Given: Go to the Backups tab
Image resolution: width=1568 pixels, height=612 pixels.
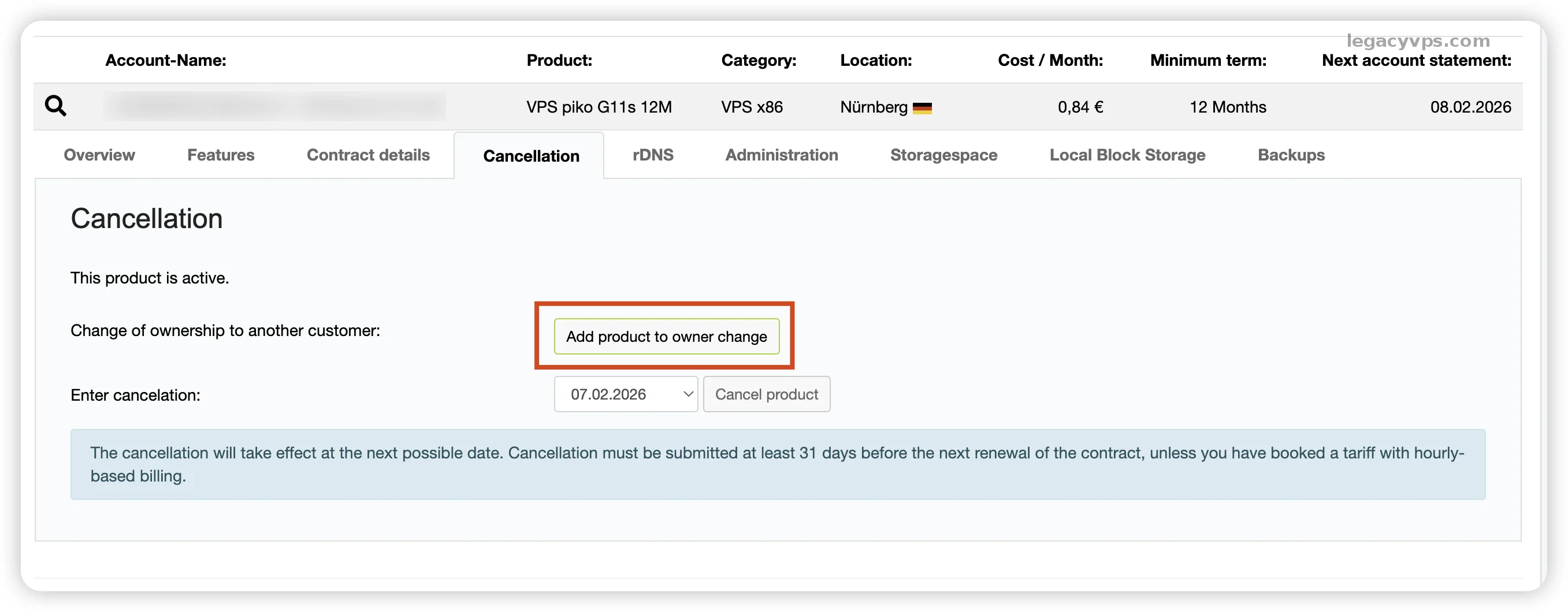Looking at the screenshot, I should pos(1291,155).
